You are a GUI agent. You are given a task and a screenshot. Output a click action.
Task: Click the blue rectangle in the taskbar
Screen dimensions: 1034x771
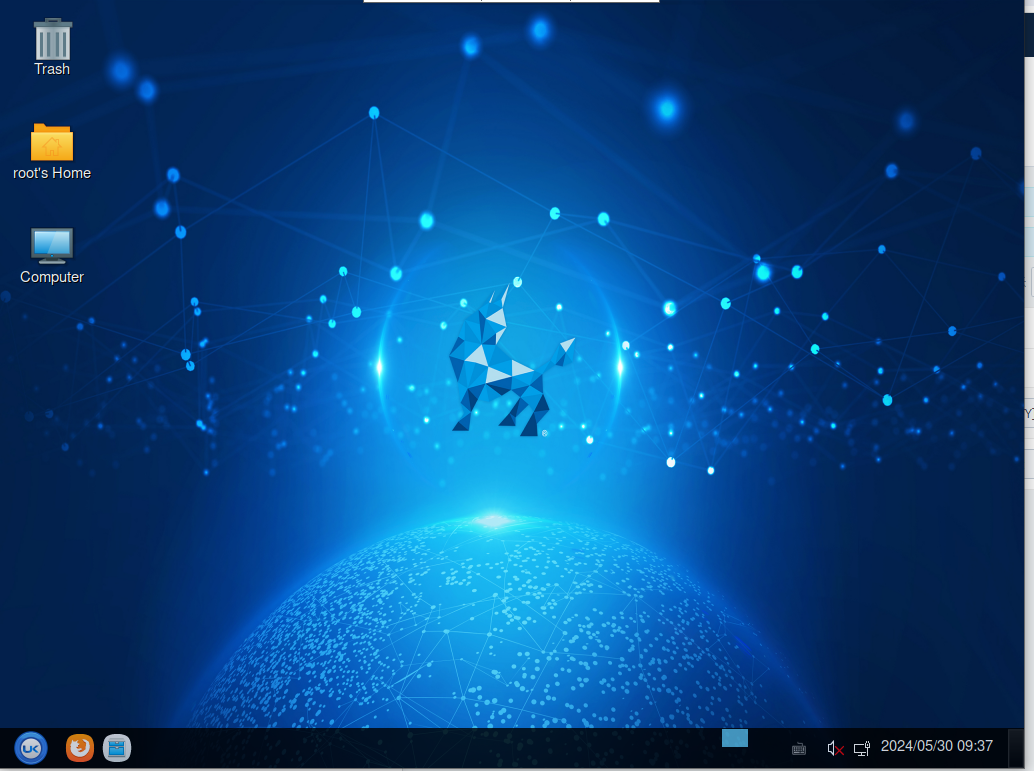[x=735, y=738]
